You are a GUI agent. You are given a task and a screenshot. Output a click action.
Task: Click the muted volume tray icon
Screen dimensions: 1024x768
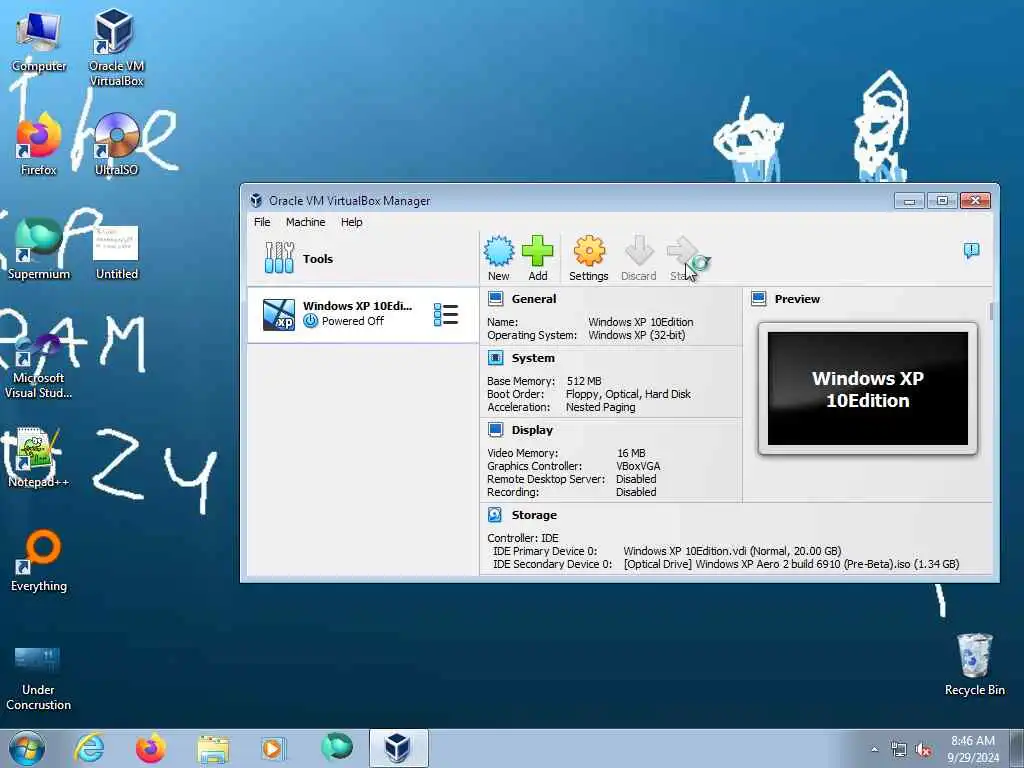pos(923,750)
